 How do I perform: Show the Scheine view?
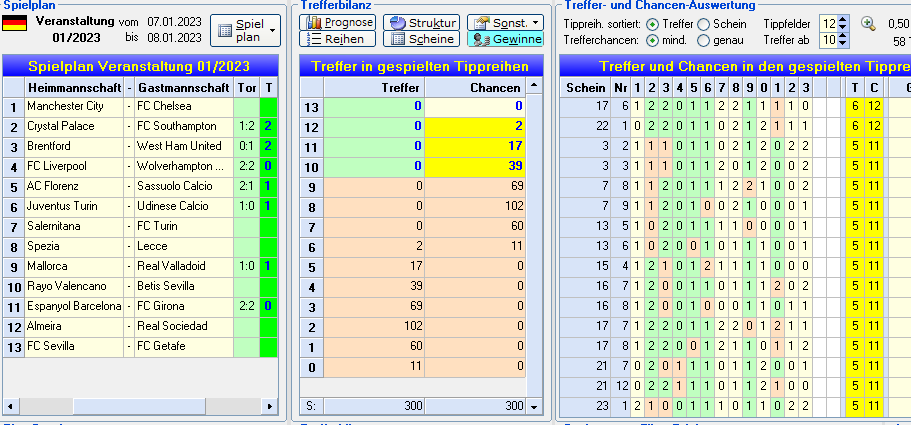click(x=421, y=39)
